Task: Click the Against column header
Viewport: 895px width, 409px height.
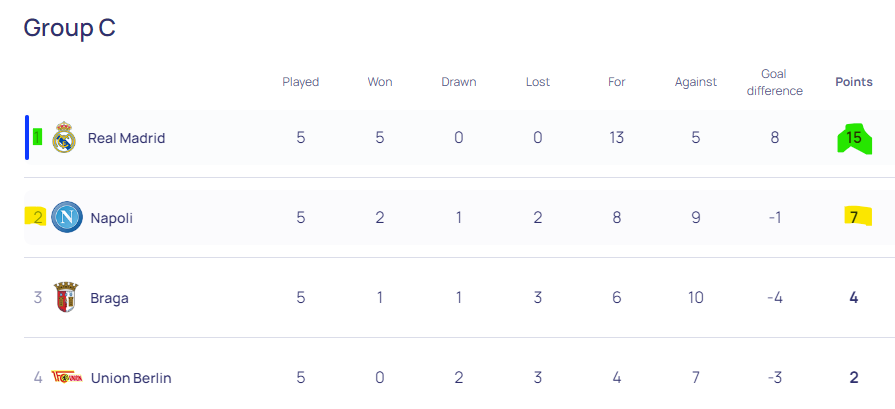Action: click(696, 82)
